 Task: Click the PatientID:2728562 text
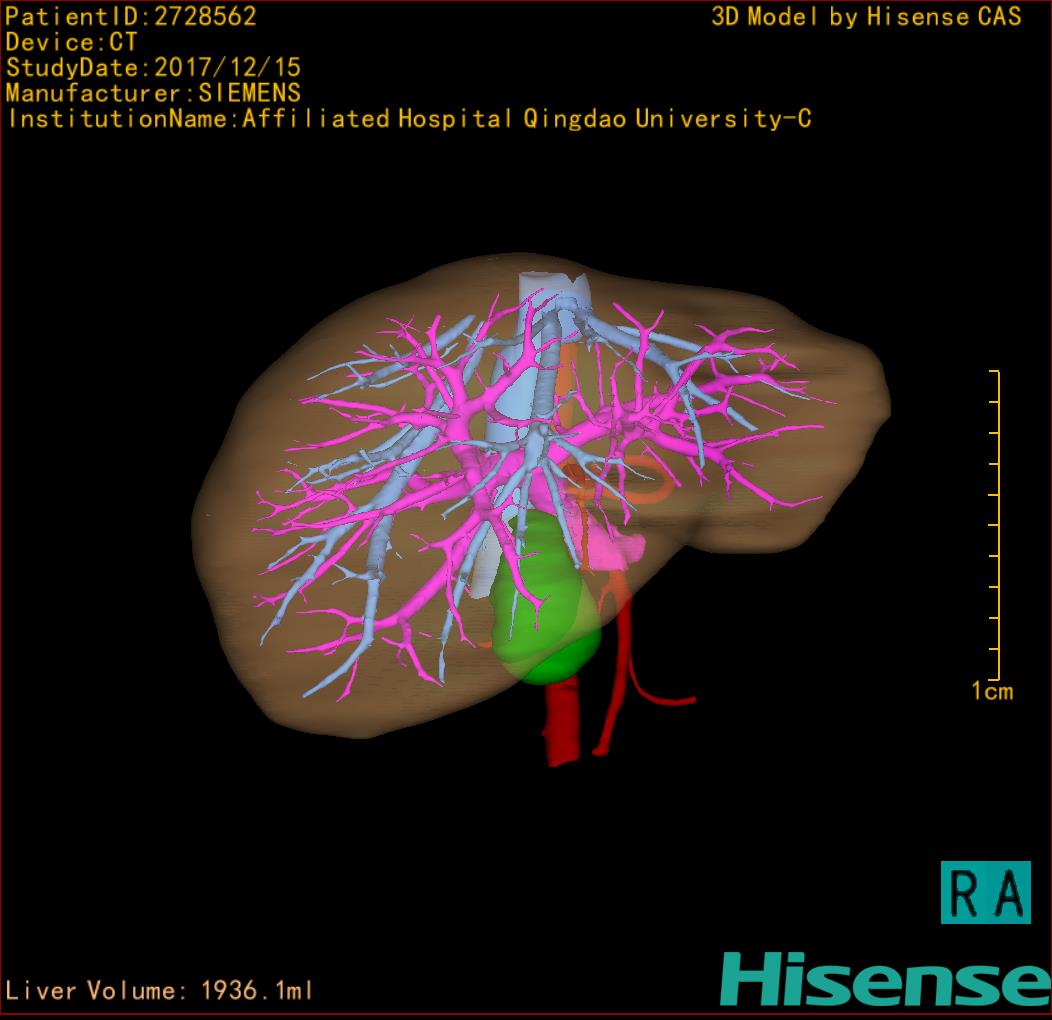pyautogui.click(x=131, y=16)
